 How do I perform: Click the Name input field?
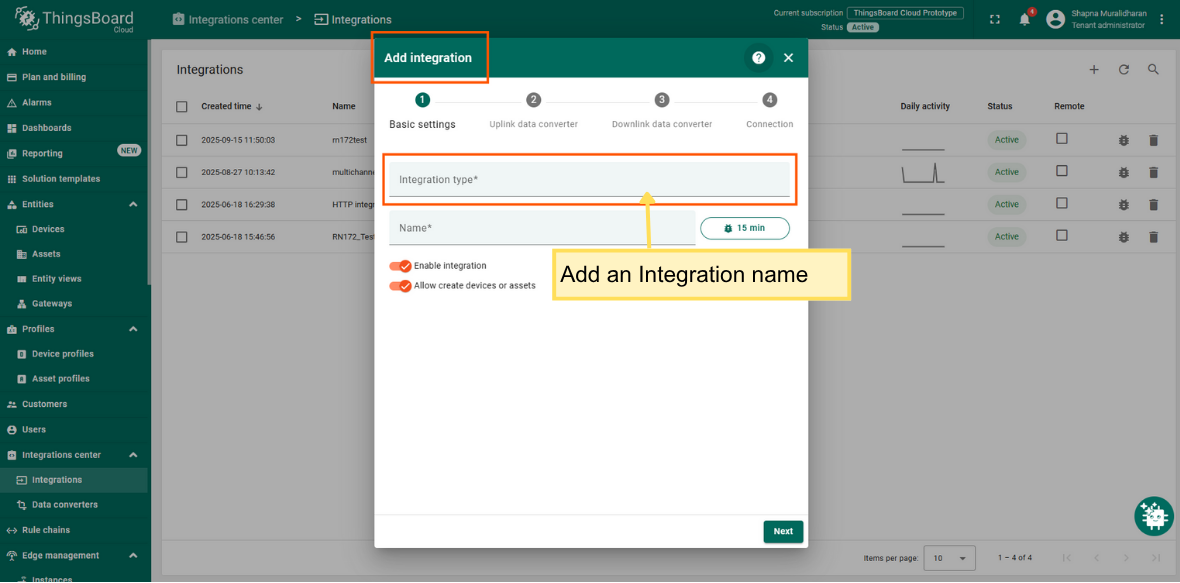click(541, 228)
